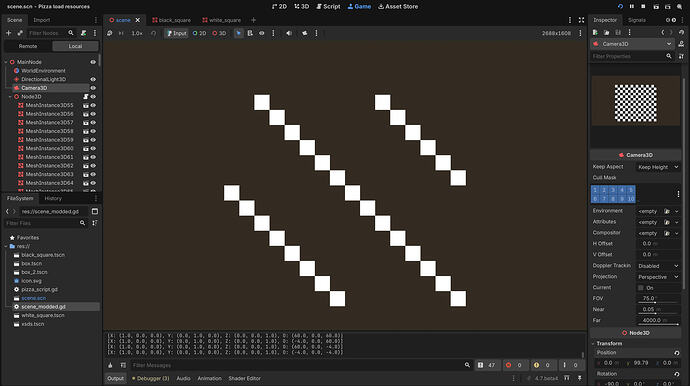
Task: Toggle Camera3D eye visibility
Action: (x=93, y=88)
